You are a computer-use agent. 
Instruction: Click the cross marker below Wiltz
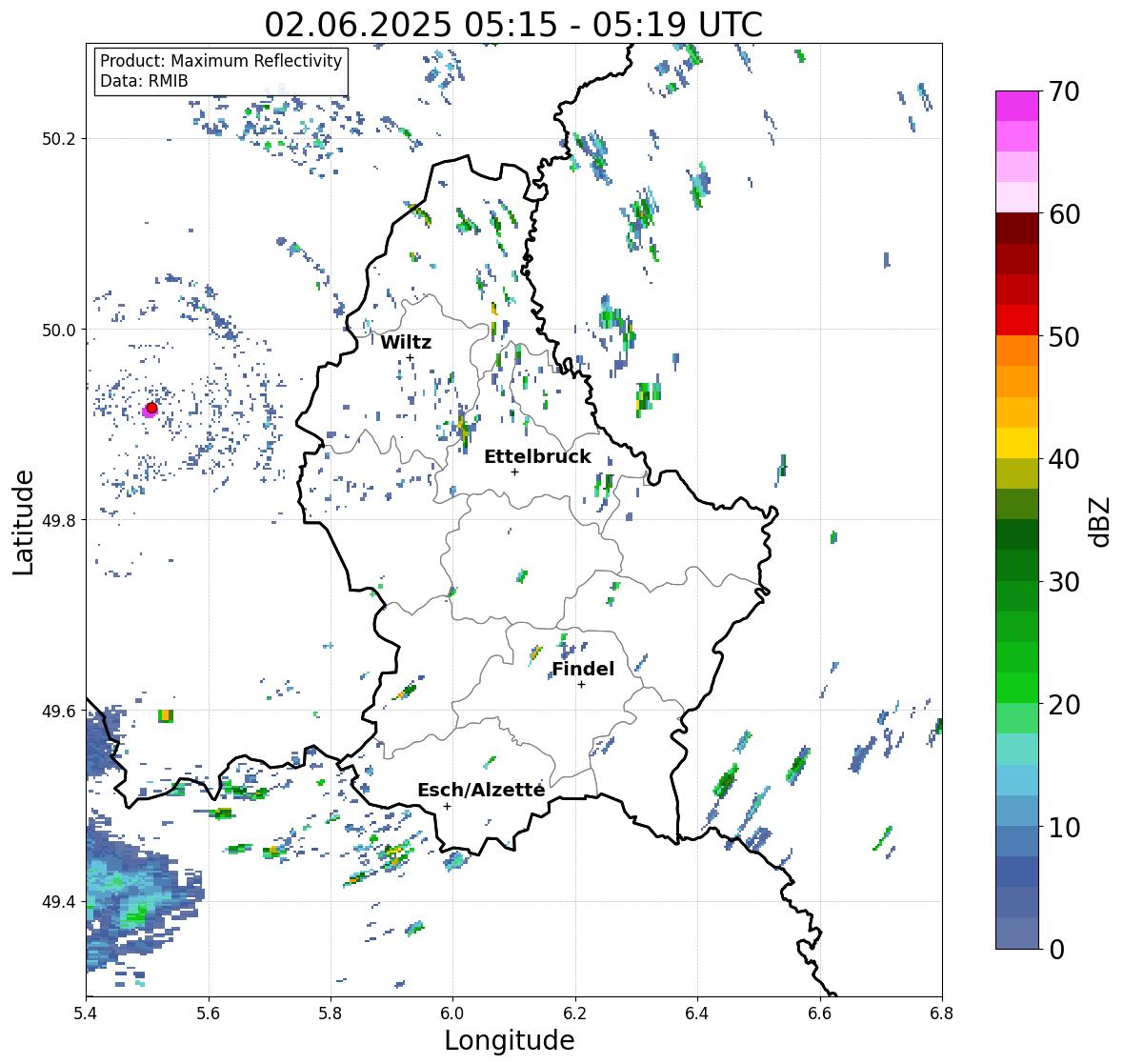pos(410,357)
